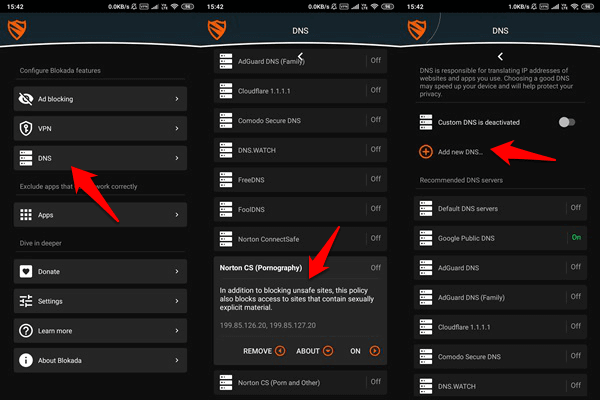
Task: Click the Donate heart icon
Action: [x=26, y=272]
